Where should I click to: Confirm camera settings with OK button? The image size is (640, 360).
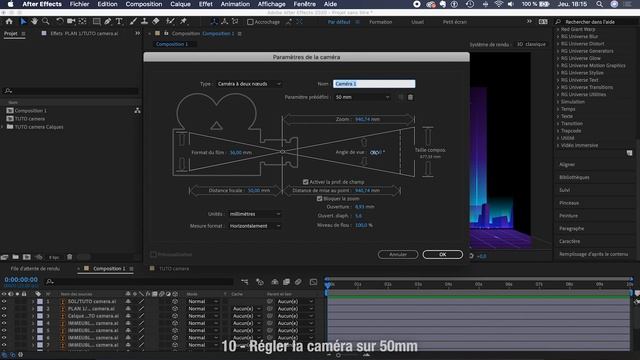coord(442,254)
